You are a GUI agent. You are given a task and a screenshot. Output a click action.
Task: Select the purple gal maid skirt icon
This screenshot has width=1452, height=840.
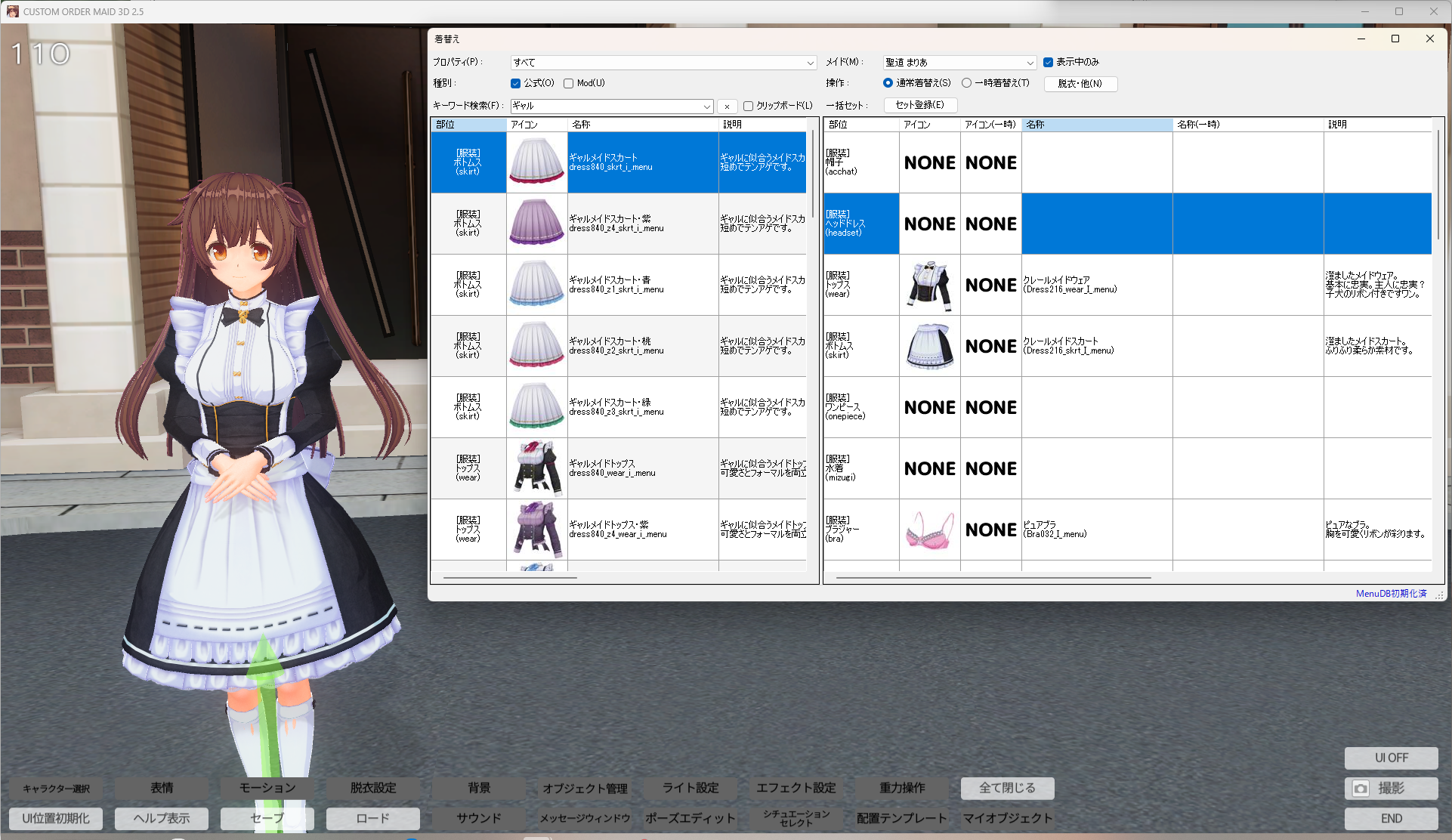tap(536, 224)
